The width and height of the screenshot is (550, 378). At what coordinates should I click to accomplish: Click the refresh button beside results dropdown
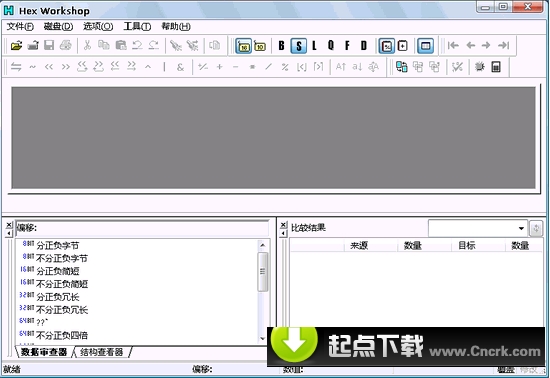pyautogui.click(x=536, y=229)
